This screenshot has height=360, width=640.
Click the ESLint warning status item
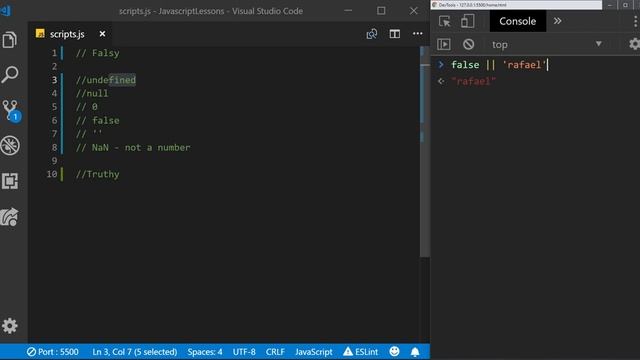pos(361,352)
